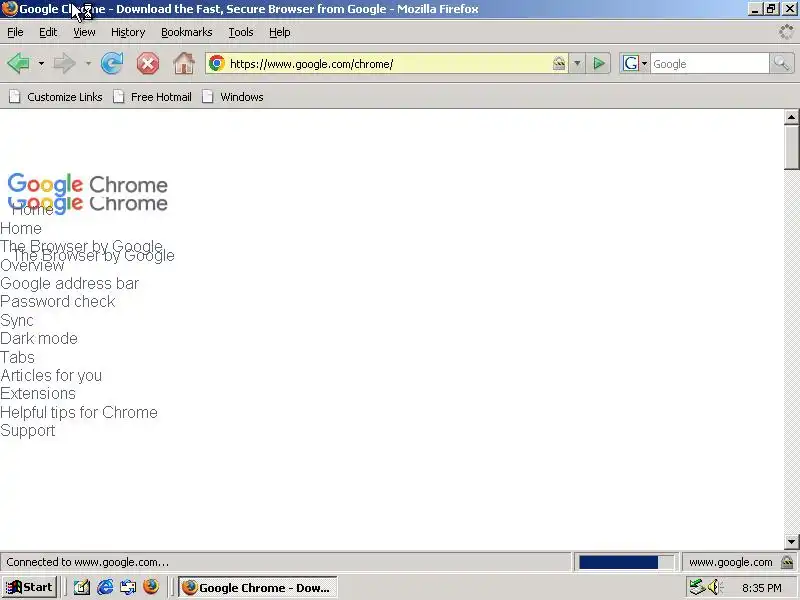Click the Google search input box
Image resolution: width=800 pixels, height=600 pixels.
(710, 64)
